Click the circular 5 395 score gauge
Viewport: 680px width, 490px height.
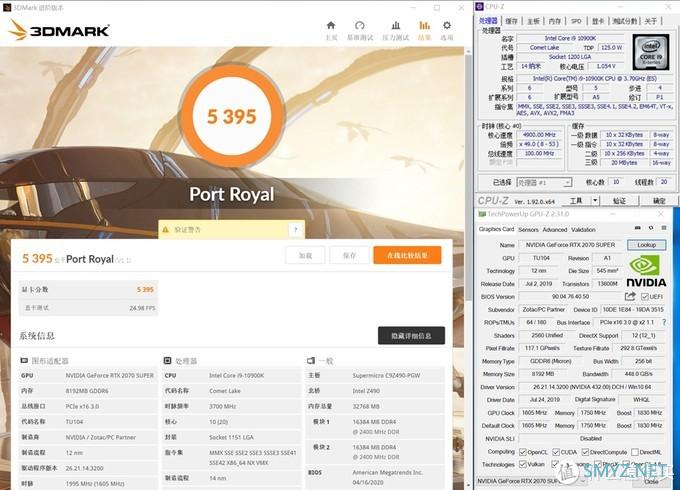click(232, 116)
